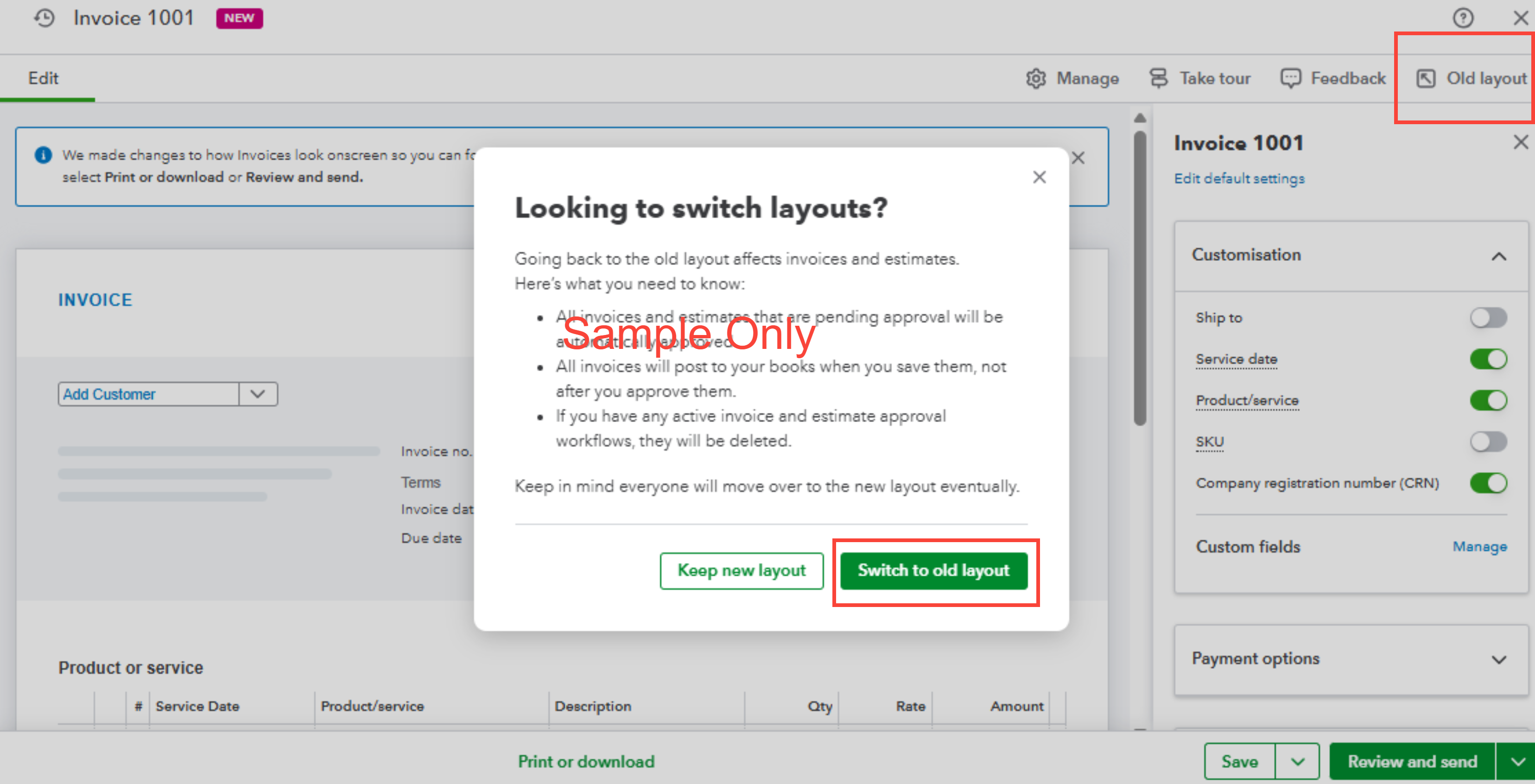Image resolution: width=1535 pixels, height=784 pixels.
Task: Open the help question mark icon
Action: 1462,18
